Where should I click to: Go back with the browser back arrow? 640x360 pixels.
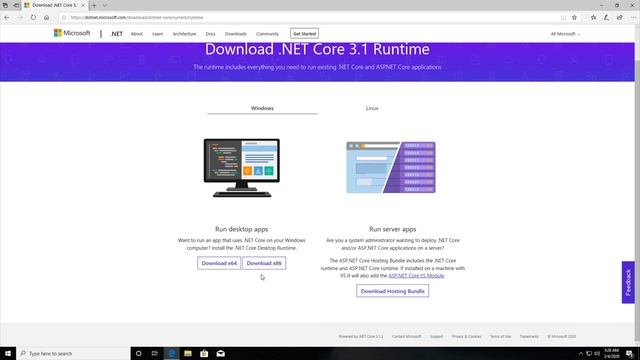[x=7, y=18]
